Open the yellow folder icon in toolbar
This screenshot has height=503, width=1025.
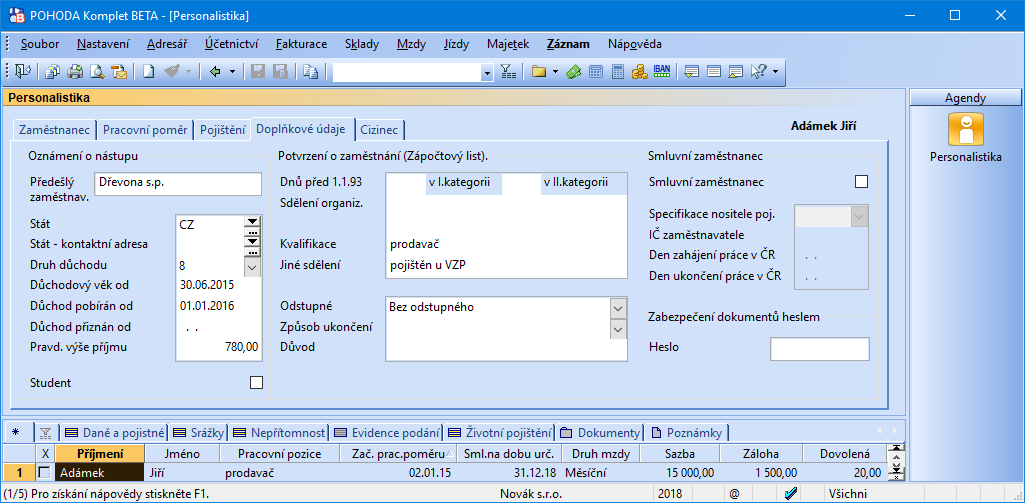click(x=539, y=71)
